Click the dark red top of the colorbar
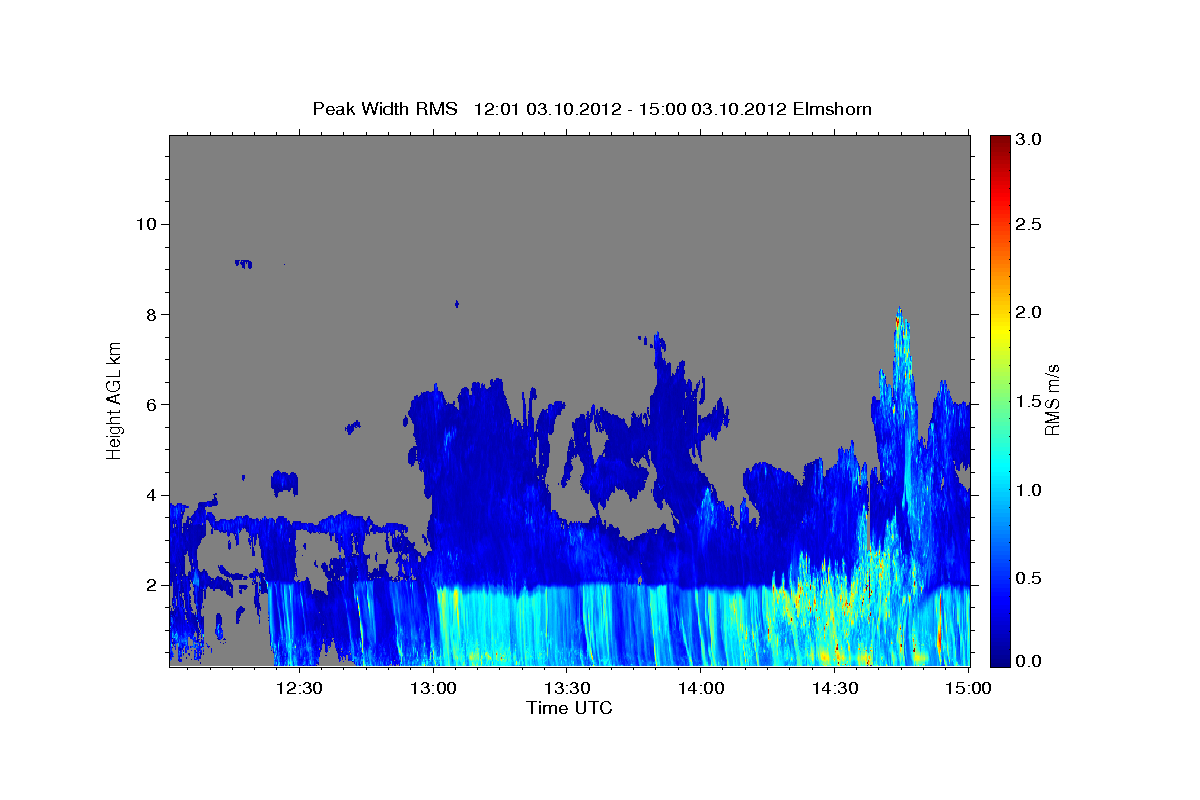Viewport: 1200px width, 800px height. point(999,143)
